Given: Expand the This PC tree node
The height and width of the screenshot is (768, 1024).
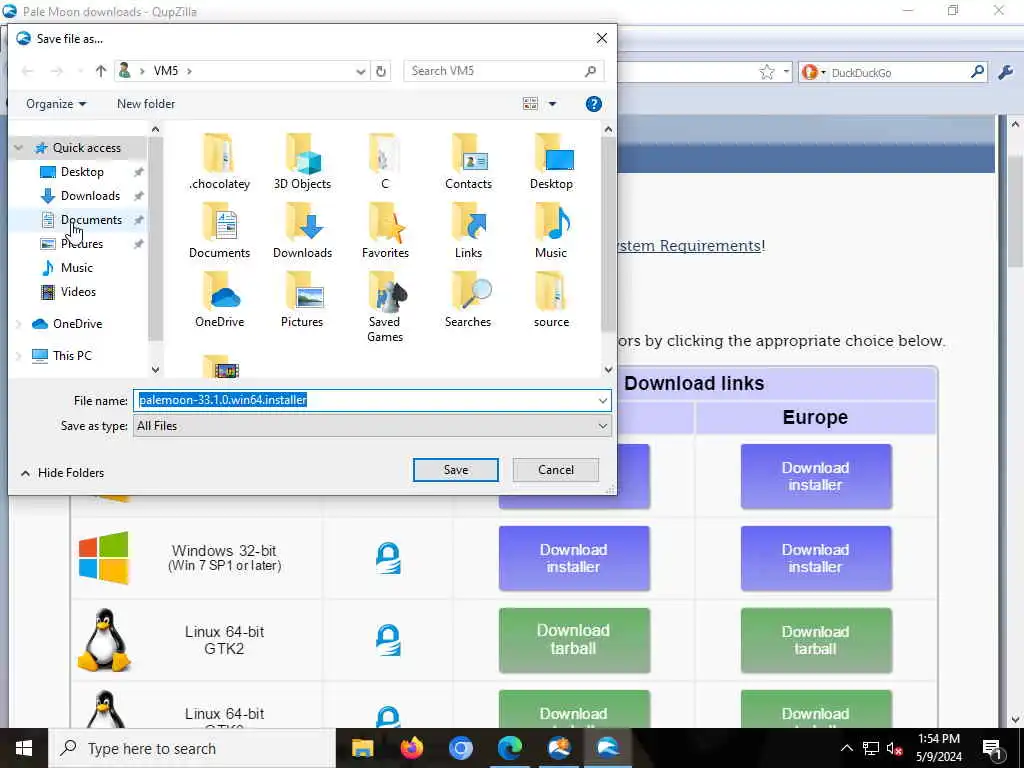Looking at the screenshot, I should [19, 356].
